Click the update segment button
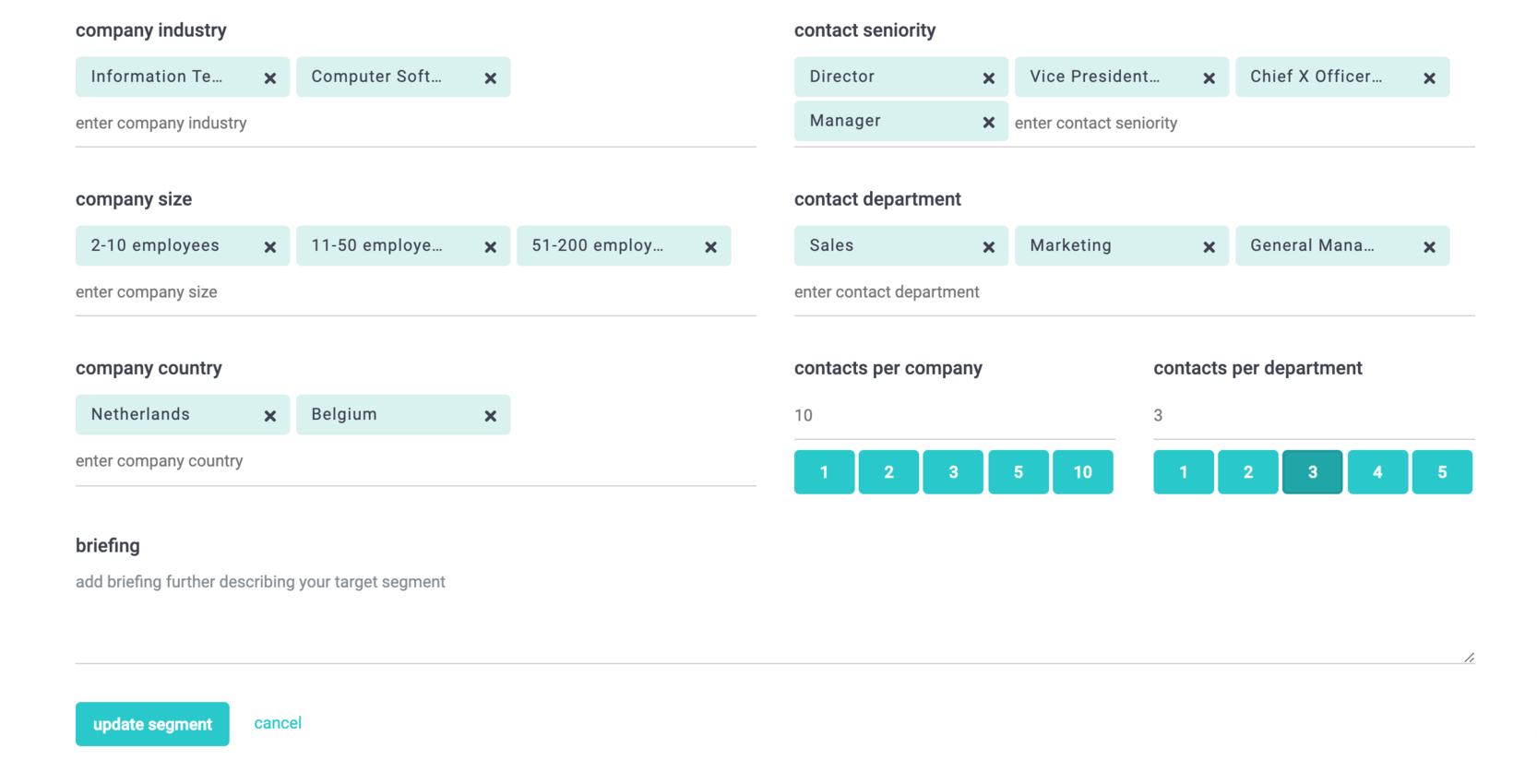Viewport: 1537px width, 784px height. click(152, 724)
